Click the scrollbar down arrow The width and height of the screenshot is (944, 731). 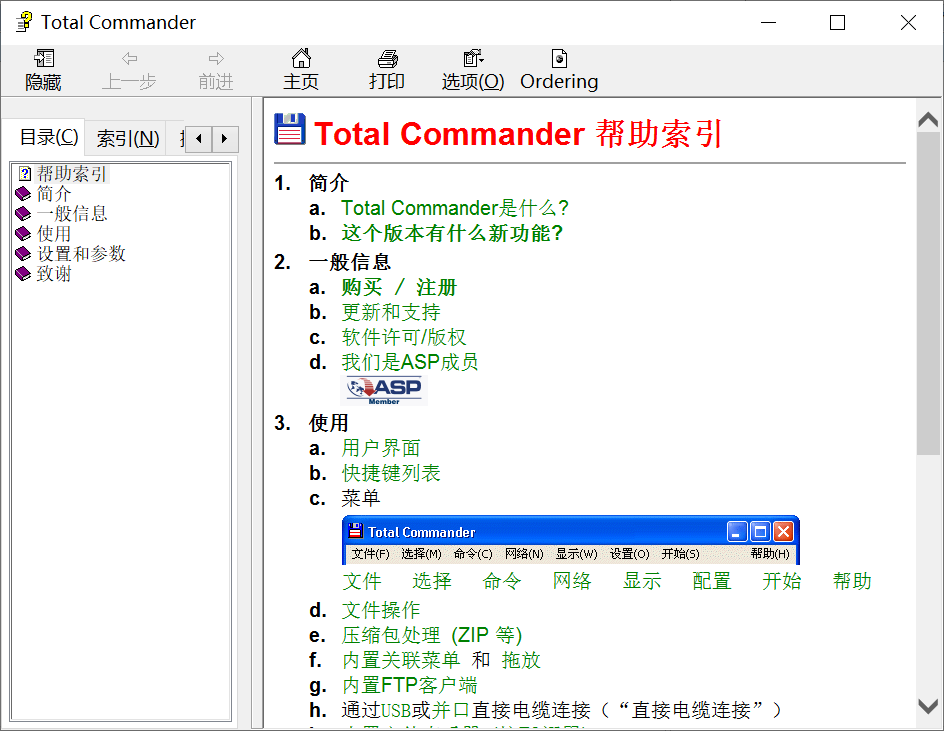(x=928, y=706)
